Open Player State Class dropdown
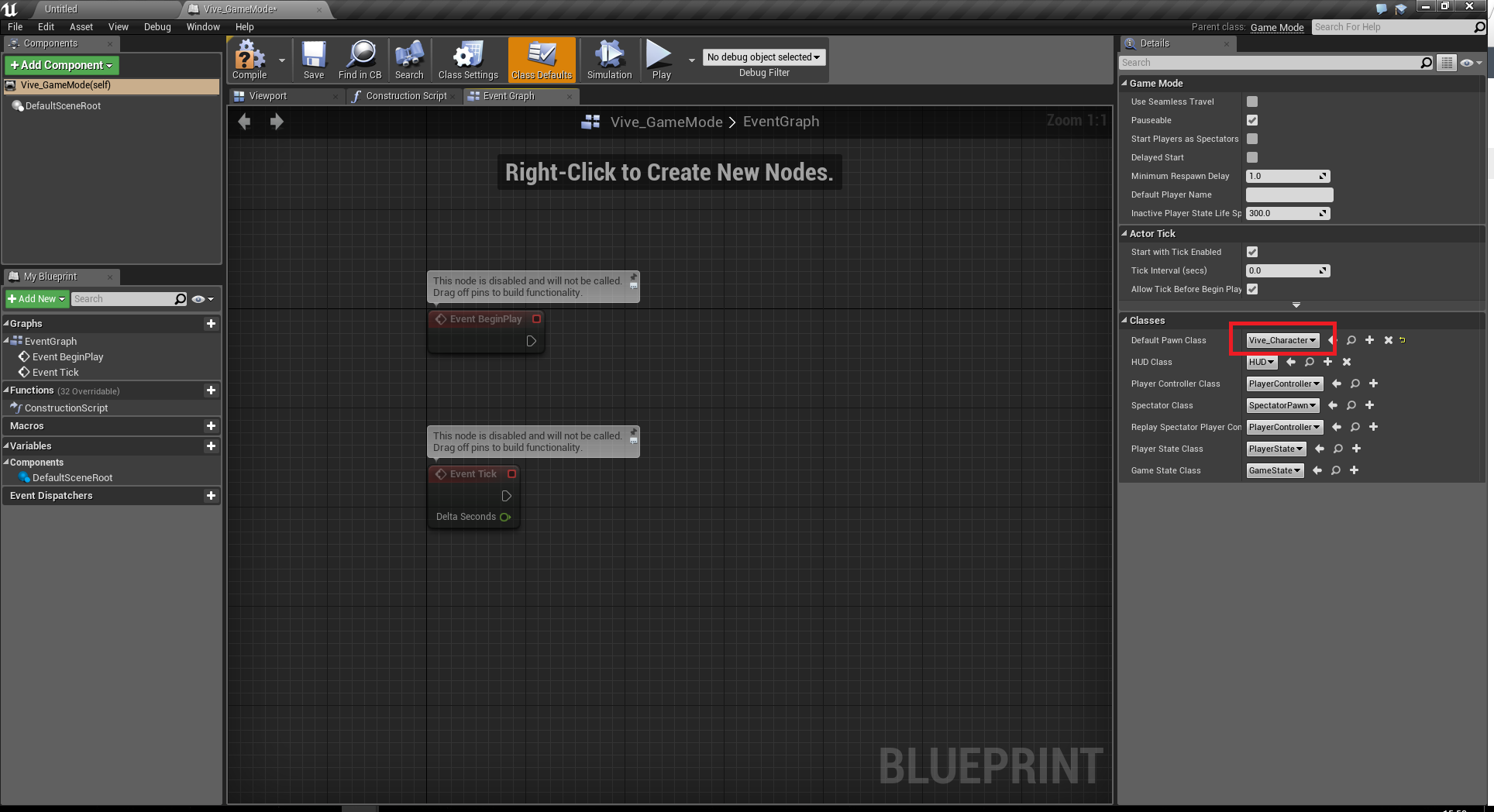 (1276, 449)
